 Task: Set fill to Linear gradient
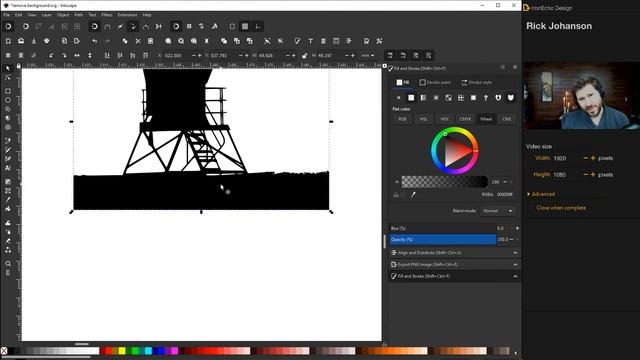click(423, 98)
